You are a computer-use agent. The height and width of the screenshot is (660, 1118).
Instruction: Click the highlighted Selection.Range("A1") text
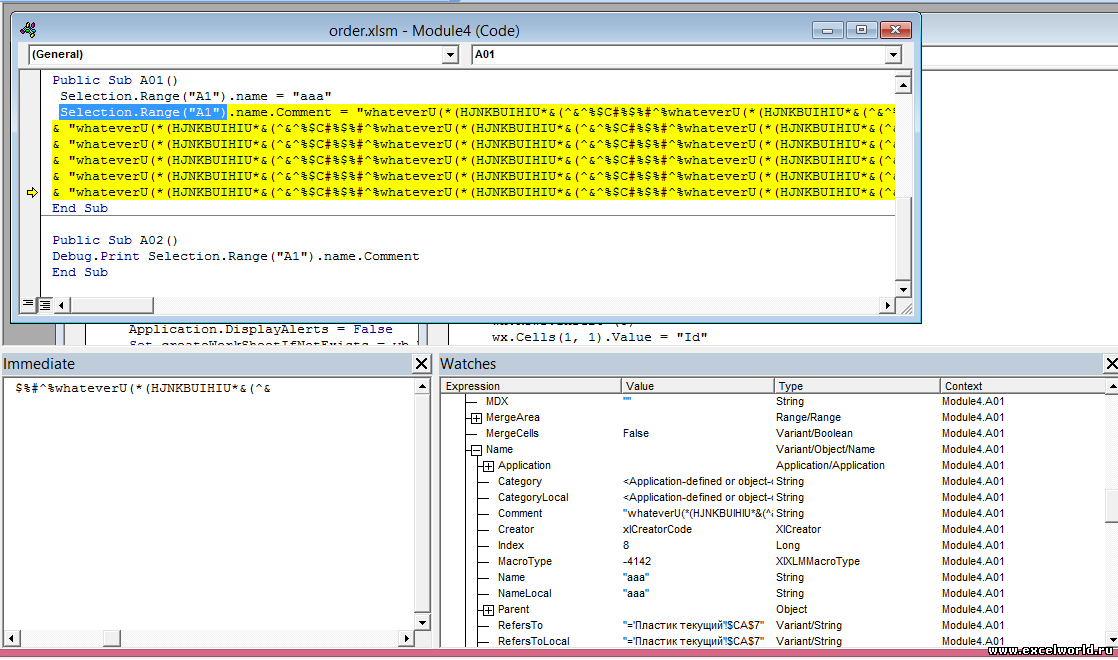143,112
